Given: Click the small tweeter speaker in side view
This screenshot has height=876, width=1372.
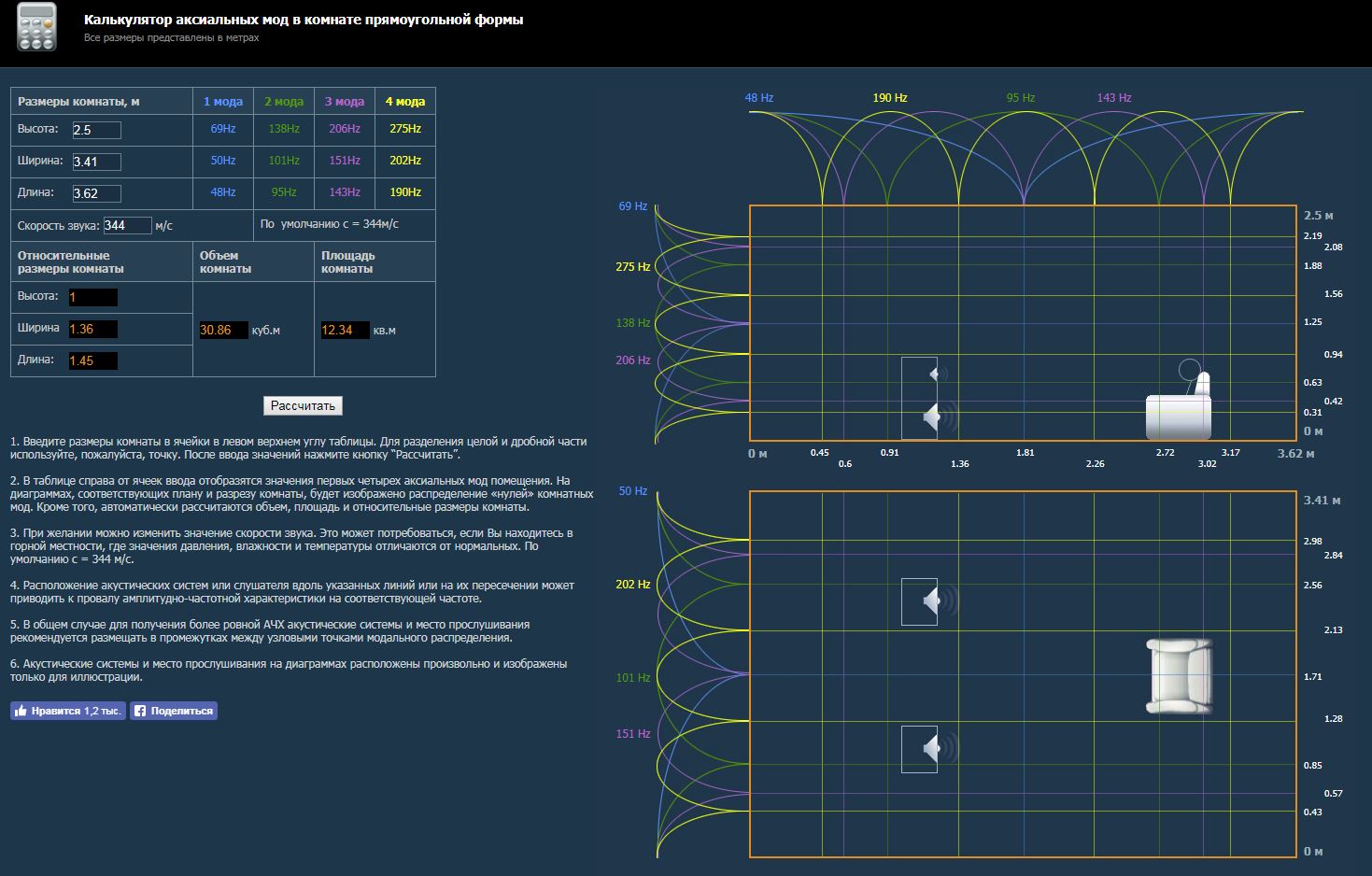Looking at the screenshot, I should 939,374.
